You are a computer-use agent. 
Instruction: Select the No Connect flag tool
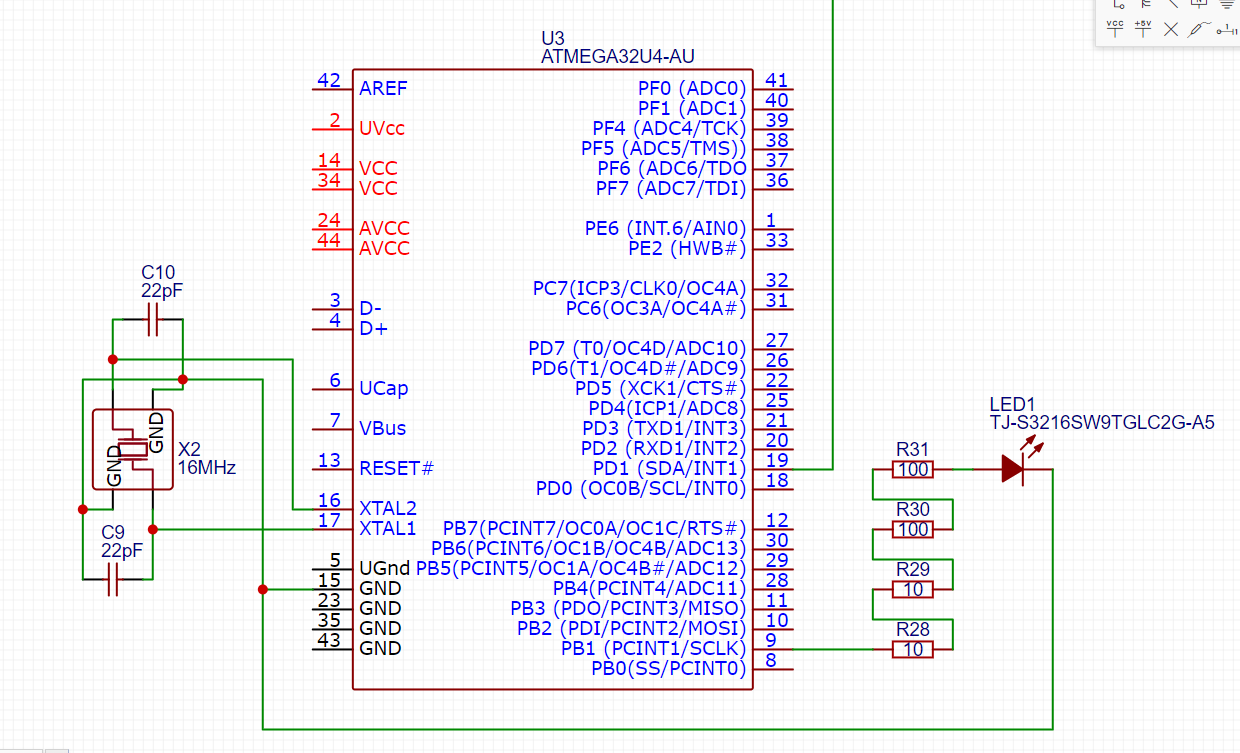click(x=1171, y=29)
